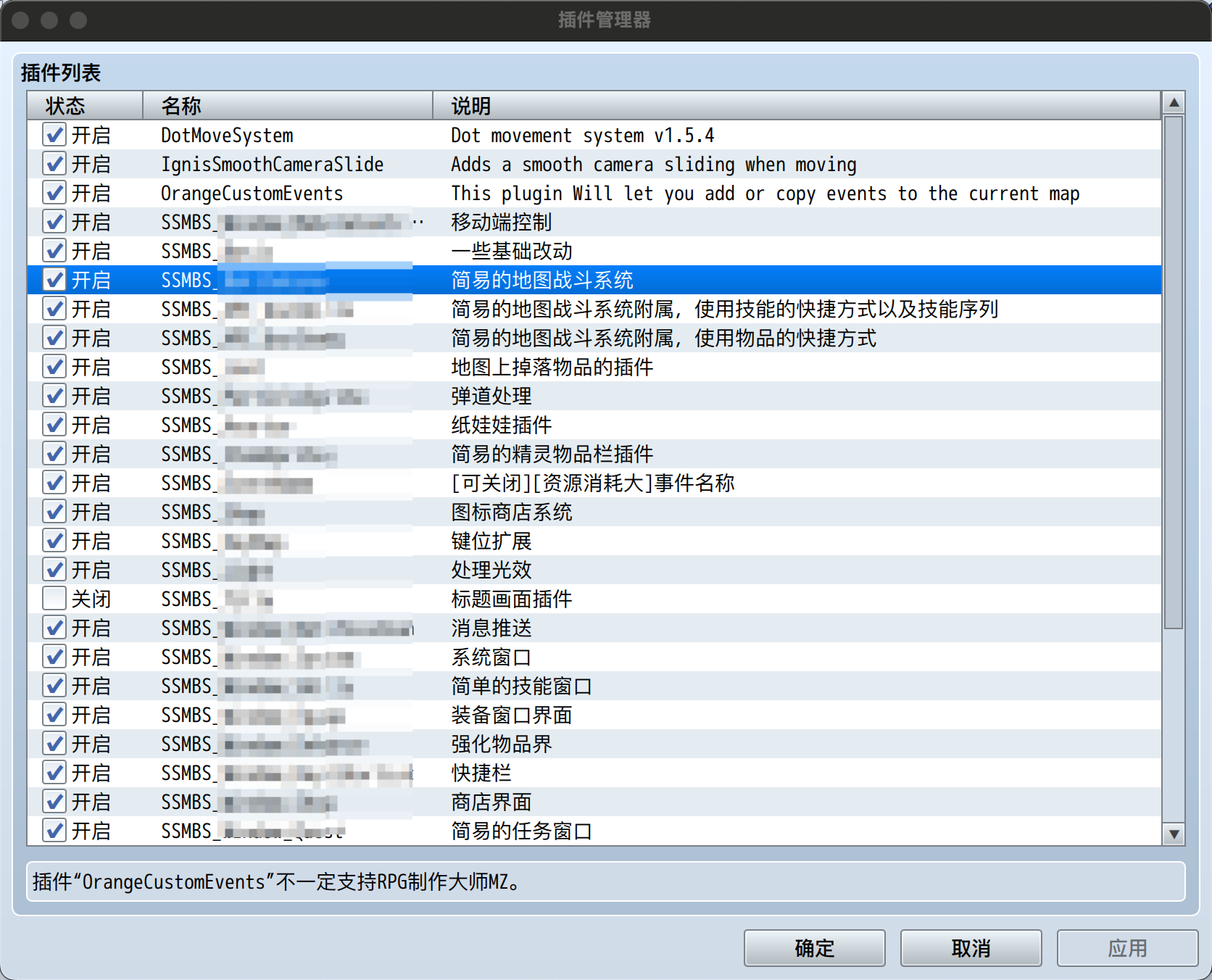Viewport: 1212px width, 980px height.
Task: Click the 确定 button
Action: pos(815,948)
